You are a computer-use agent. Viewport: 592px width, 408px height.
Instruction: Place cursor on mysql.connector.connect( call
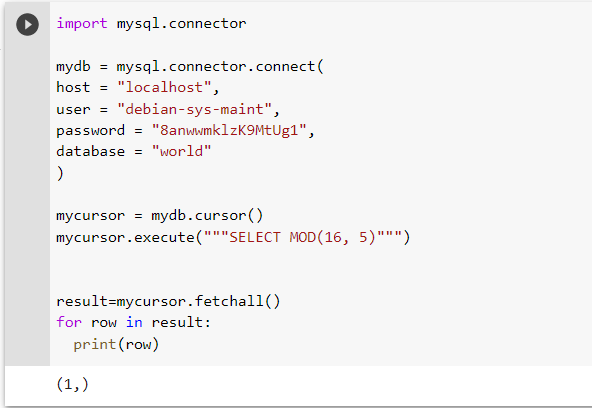point(220,67)
